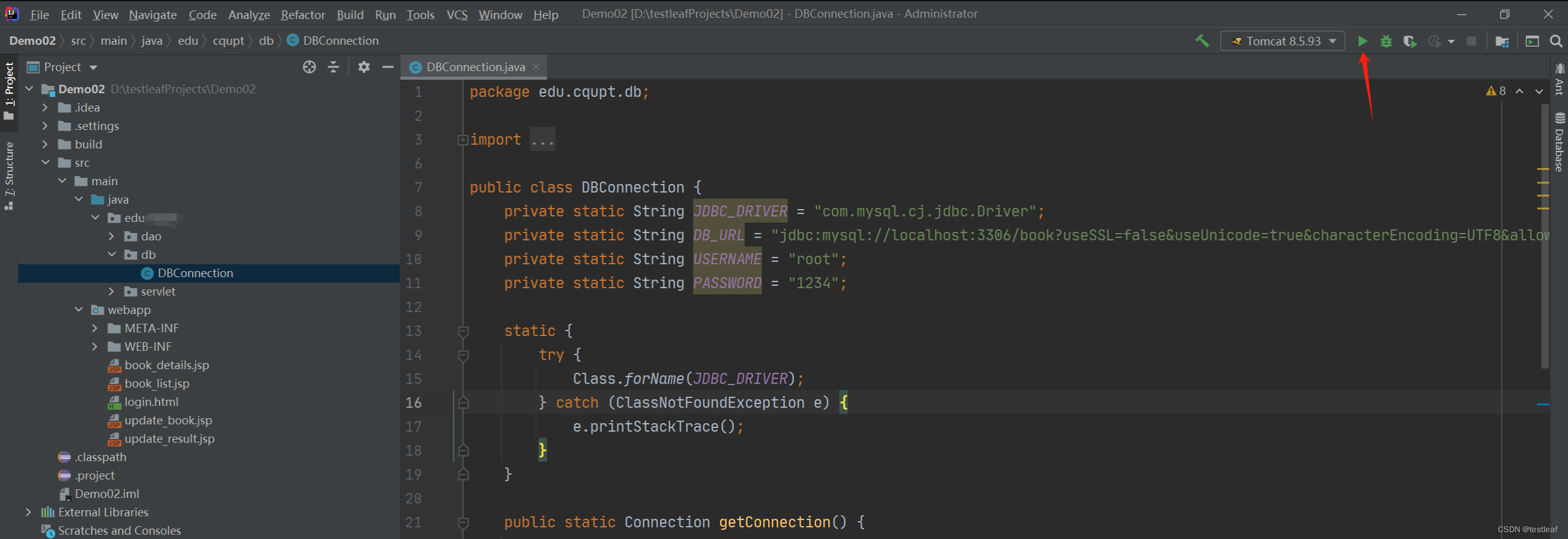
Task: Open the VCS menu
Action: [457, 14]
